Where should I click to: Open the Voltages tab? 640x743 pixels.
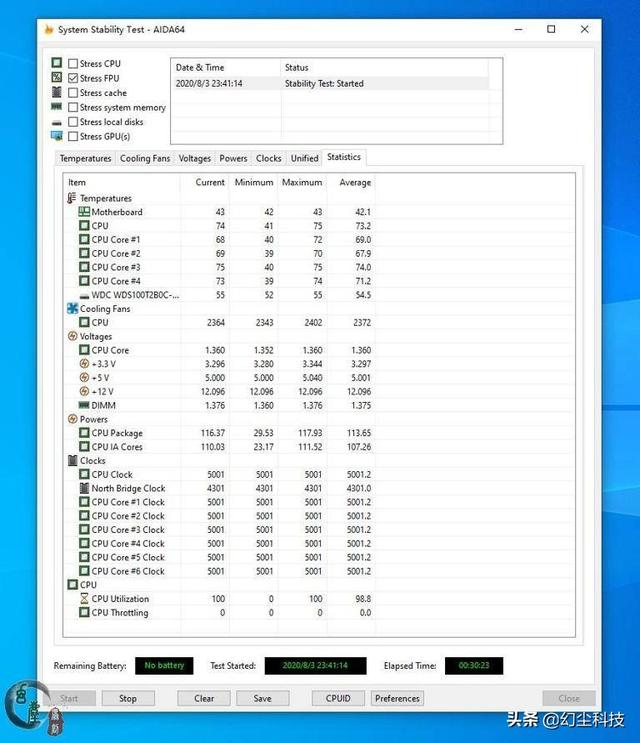point(195,158)
